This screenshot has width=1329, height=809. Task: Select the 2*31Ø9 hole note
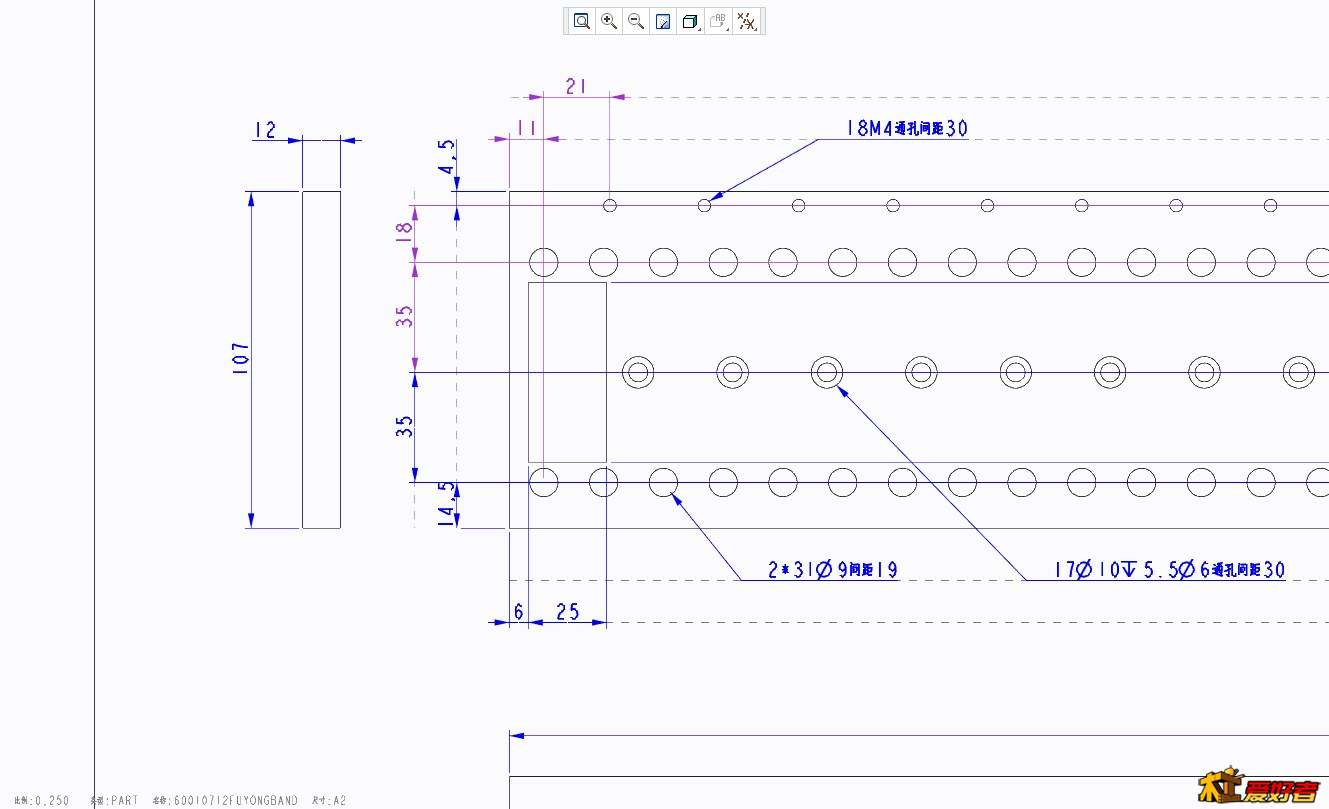click(x=833, y=570)
